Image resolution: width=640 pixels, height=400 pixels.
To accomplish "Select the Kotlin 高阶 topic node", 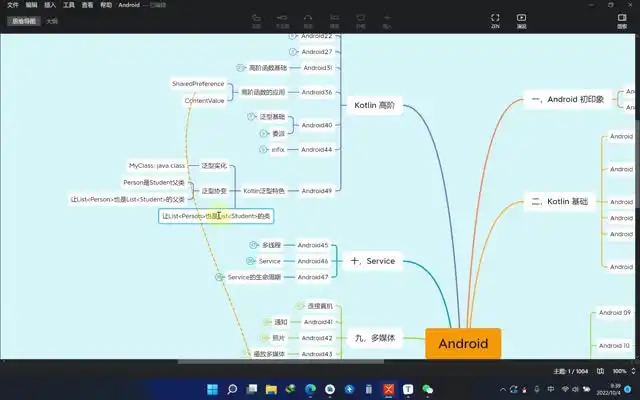I will (375, 105).
